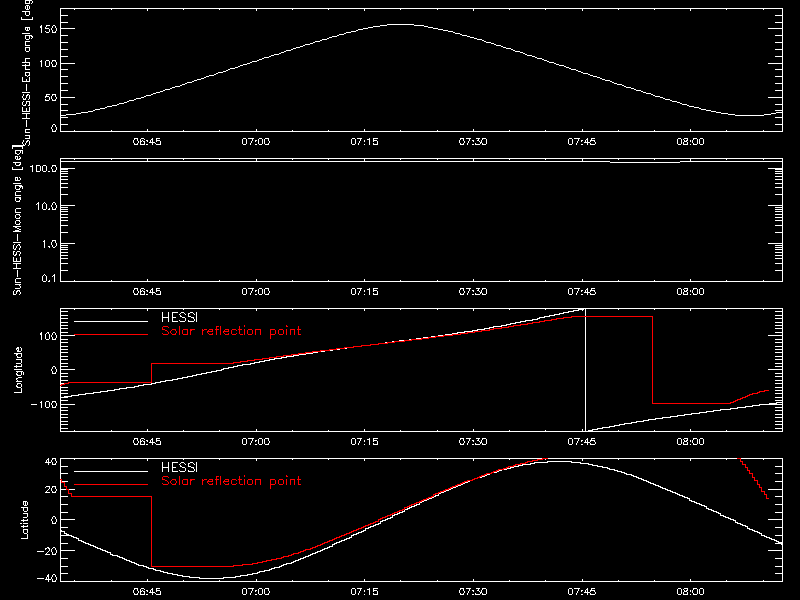
Task: Select 07:45 label under the Earth angle plot
Action: [582, 141]
